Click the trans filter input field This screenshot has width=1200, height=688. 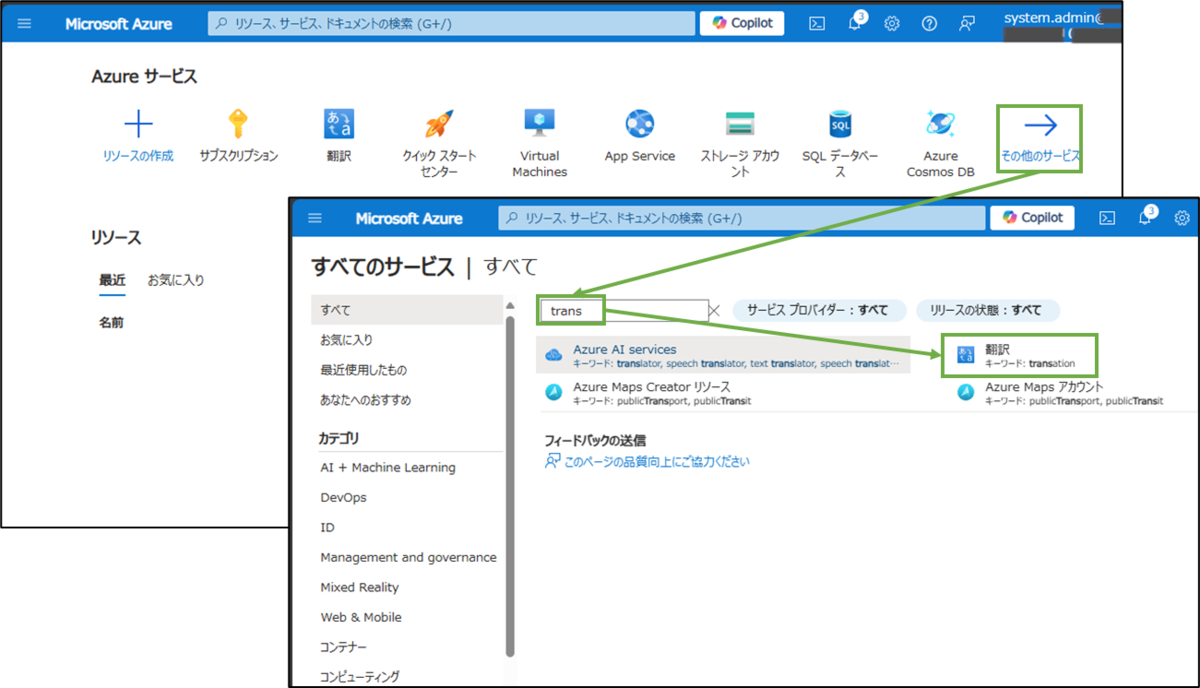pos(624,311)
